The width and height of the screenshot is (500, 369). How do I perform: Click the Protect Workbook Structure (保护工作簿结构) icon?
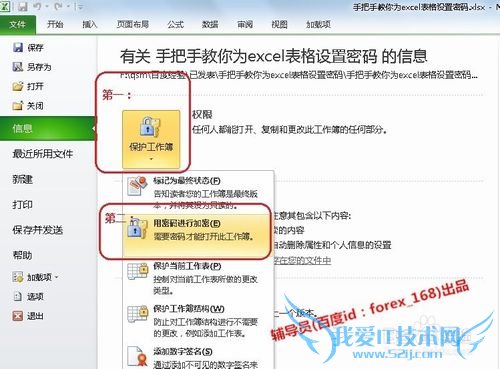tap(137, 313)
